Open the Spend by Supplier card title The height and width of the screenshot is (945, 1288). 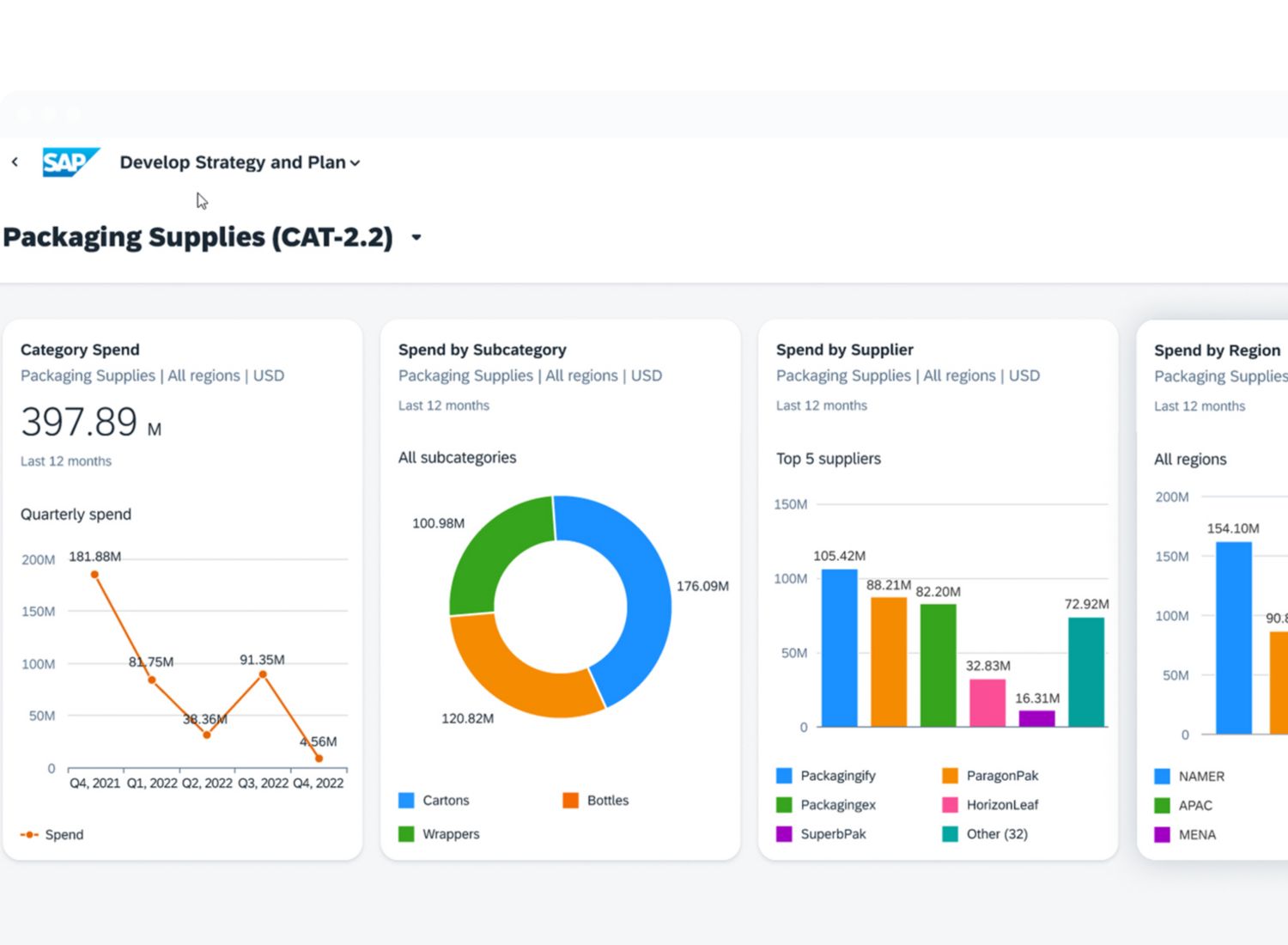pos(844,350)
